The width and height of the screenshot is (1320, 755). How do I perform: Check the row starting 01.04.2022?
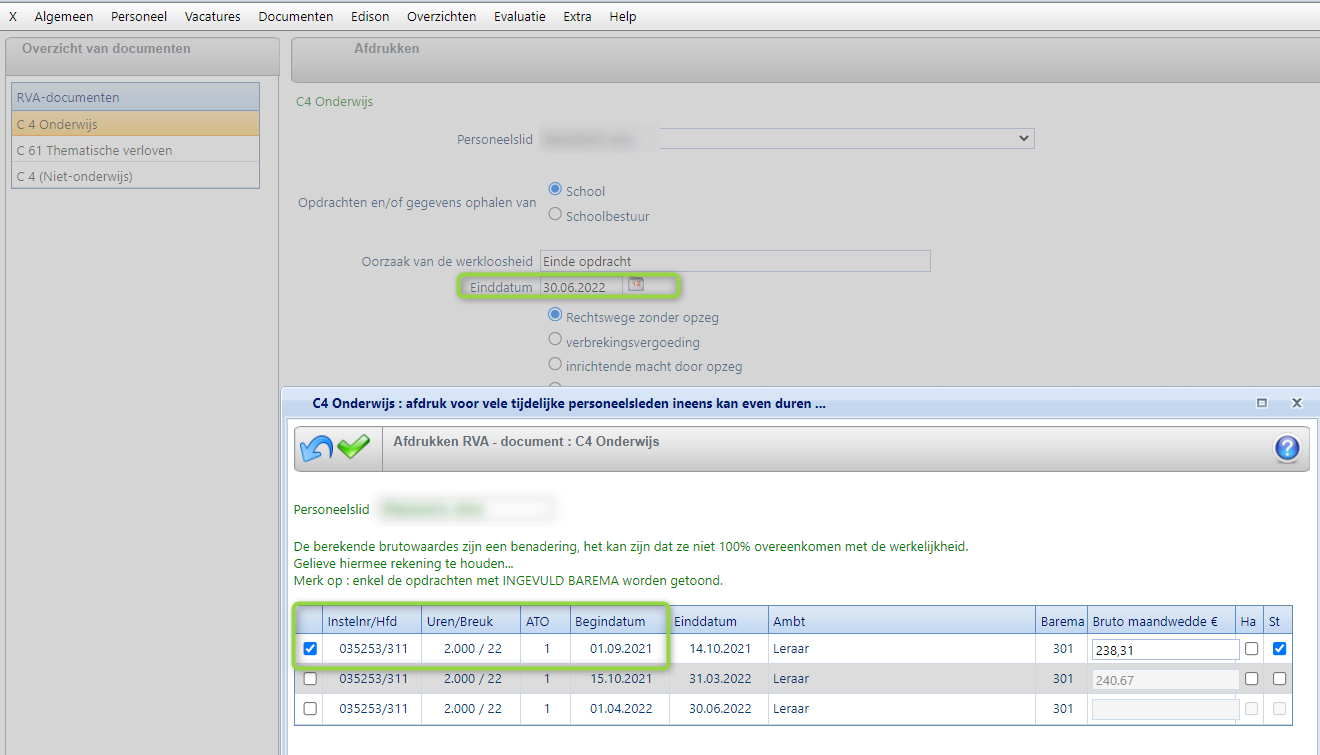point(310,708)
